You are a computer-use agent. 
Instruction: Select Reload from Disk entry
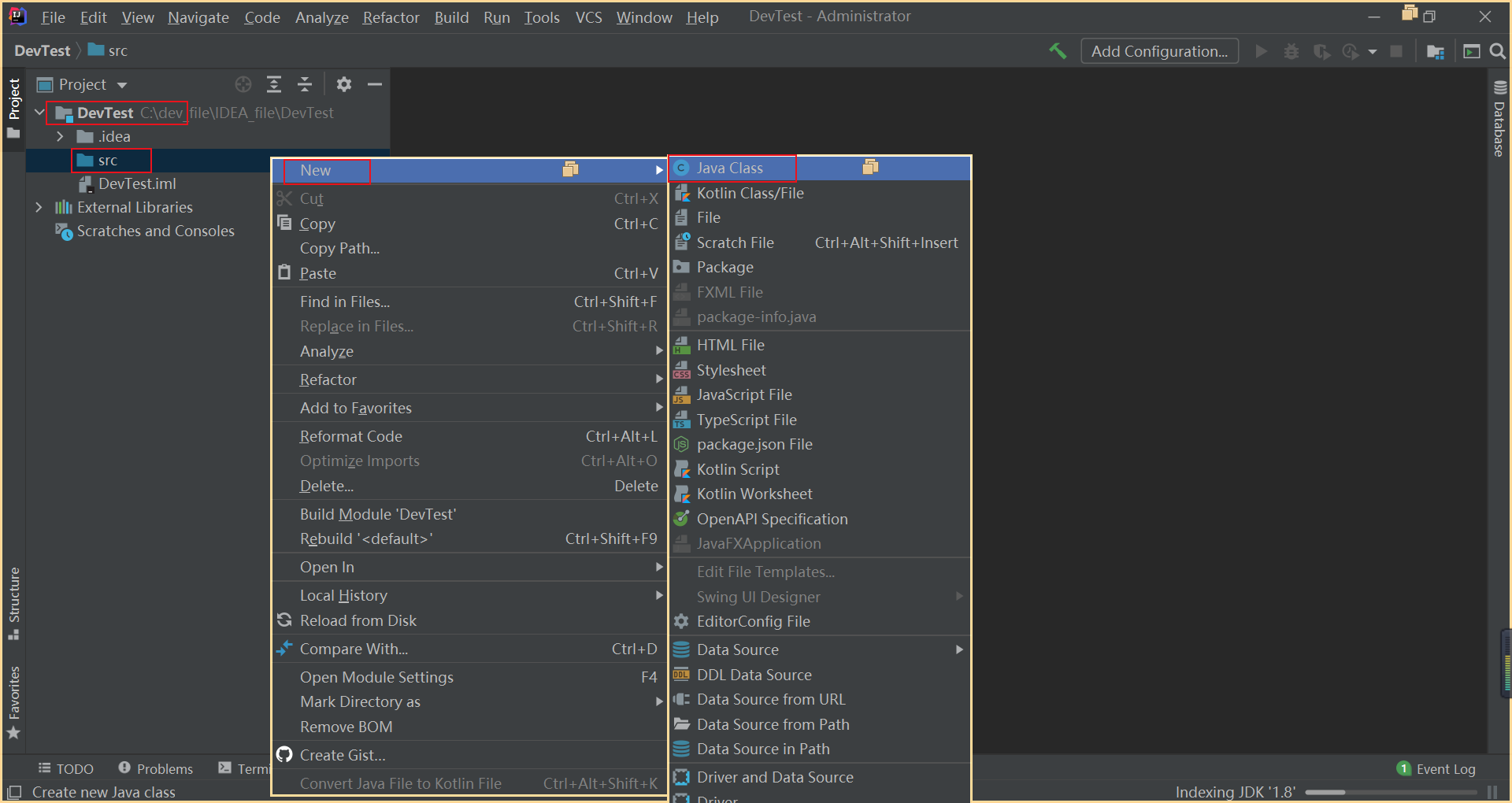(469, 620)
